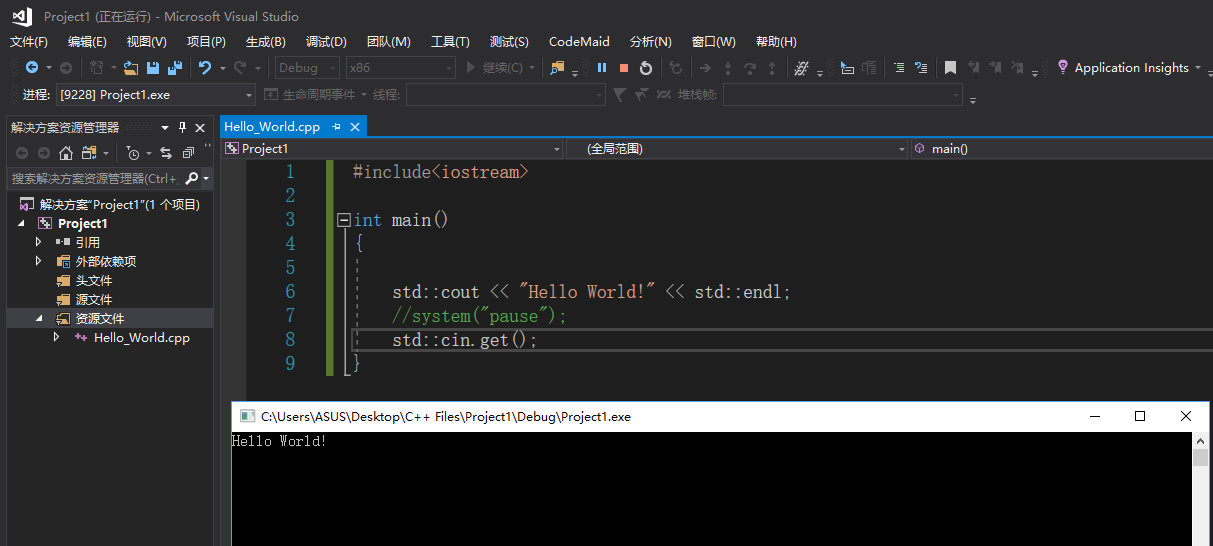Click the Hello World! console output text
Viewport: 1213px width, 546px height.
[279, 441]
